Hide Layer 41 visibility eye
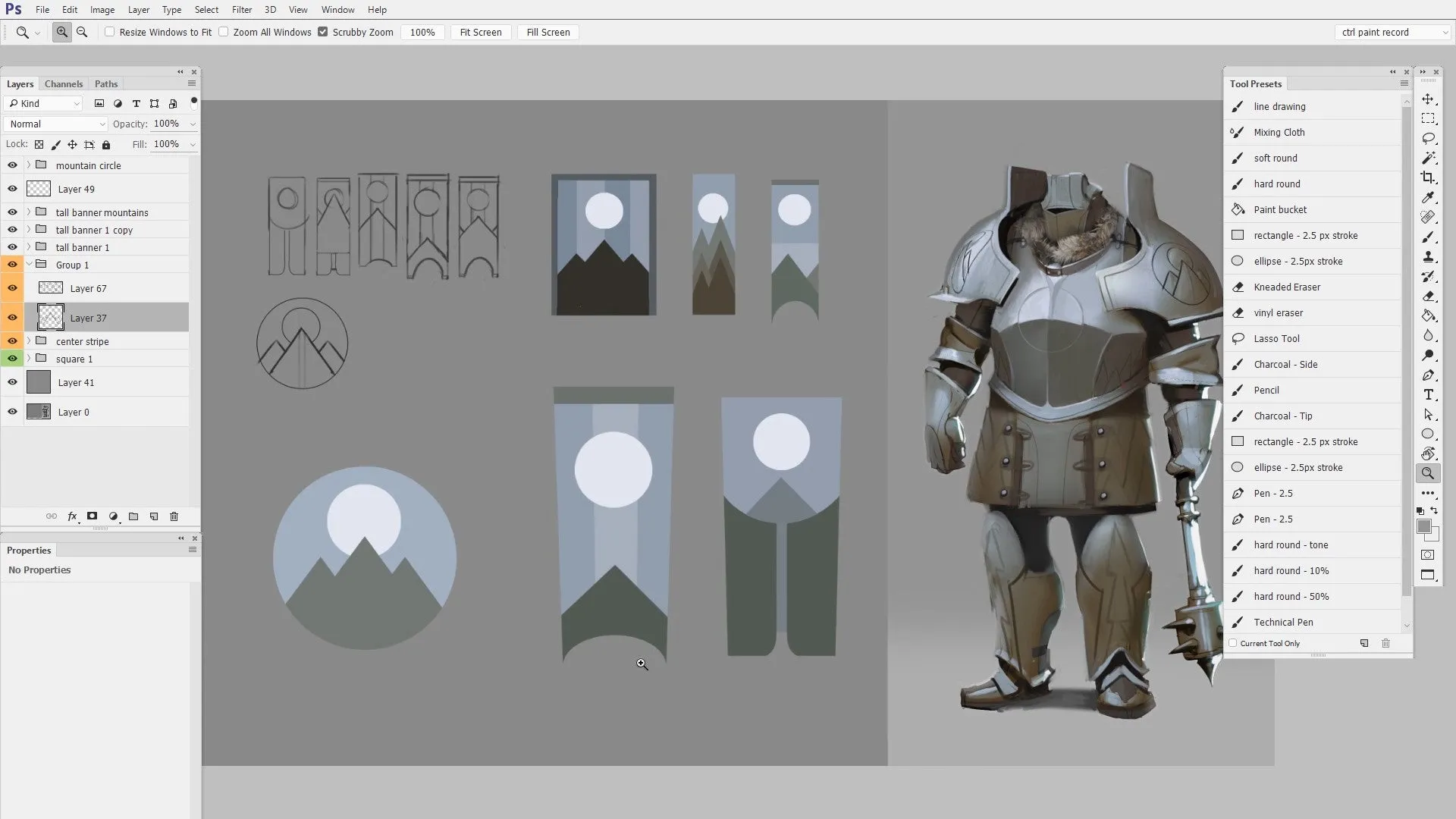The height and width of the screenshot is (819, 1456). coord(12,382)
